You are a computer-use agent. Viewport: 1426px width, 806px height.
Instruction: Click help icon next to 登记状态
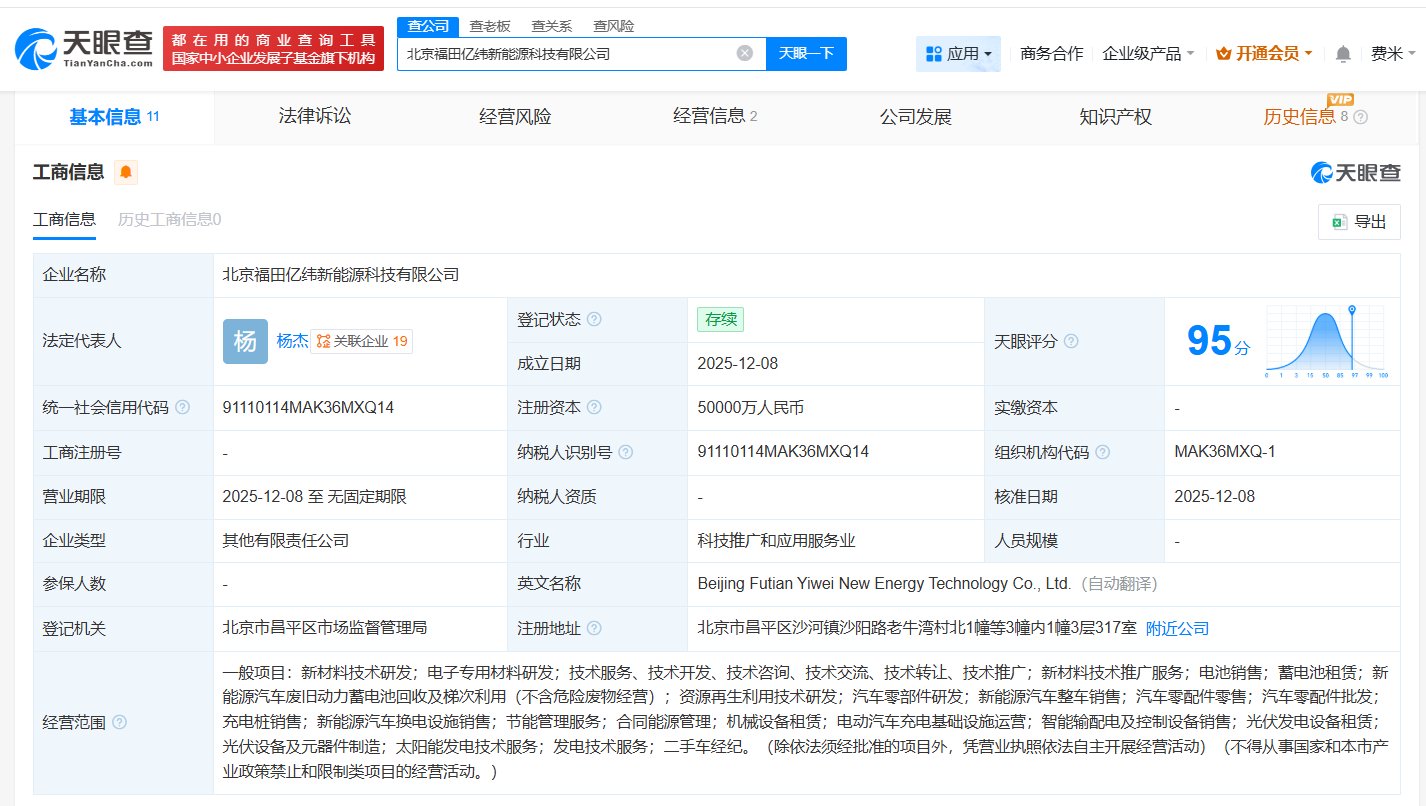click(594, 320)
